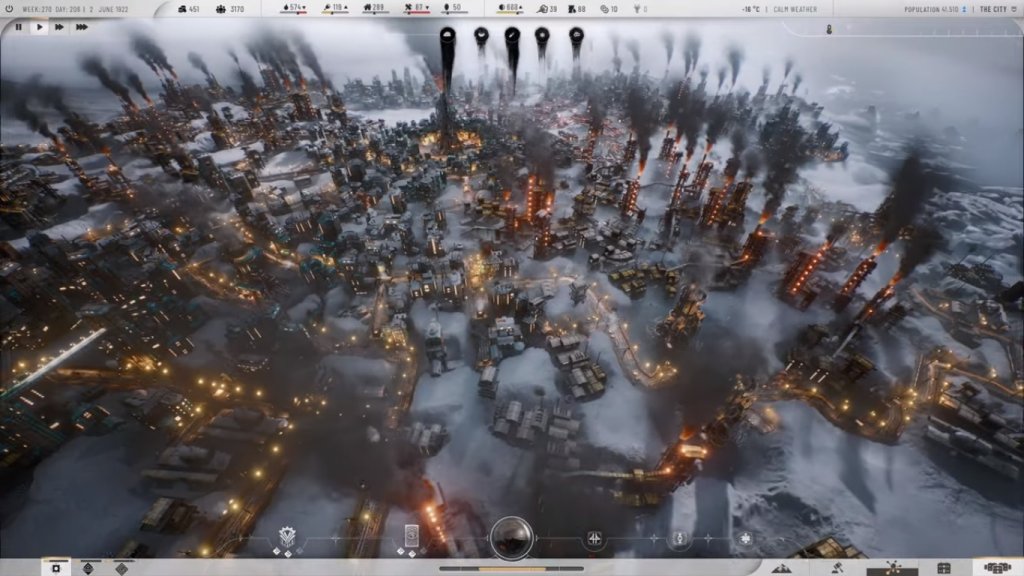1024x576 pixels.
Task: Select the first bottom-left view tab
Action: point(56,568)
